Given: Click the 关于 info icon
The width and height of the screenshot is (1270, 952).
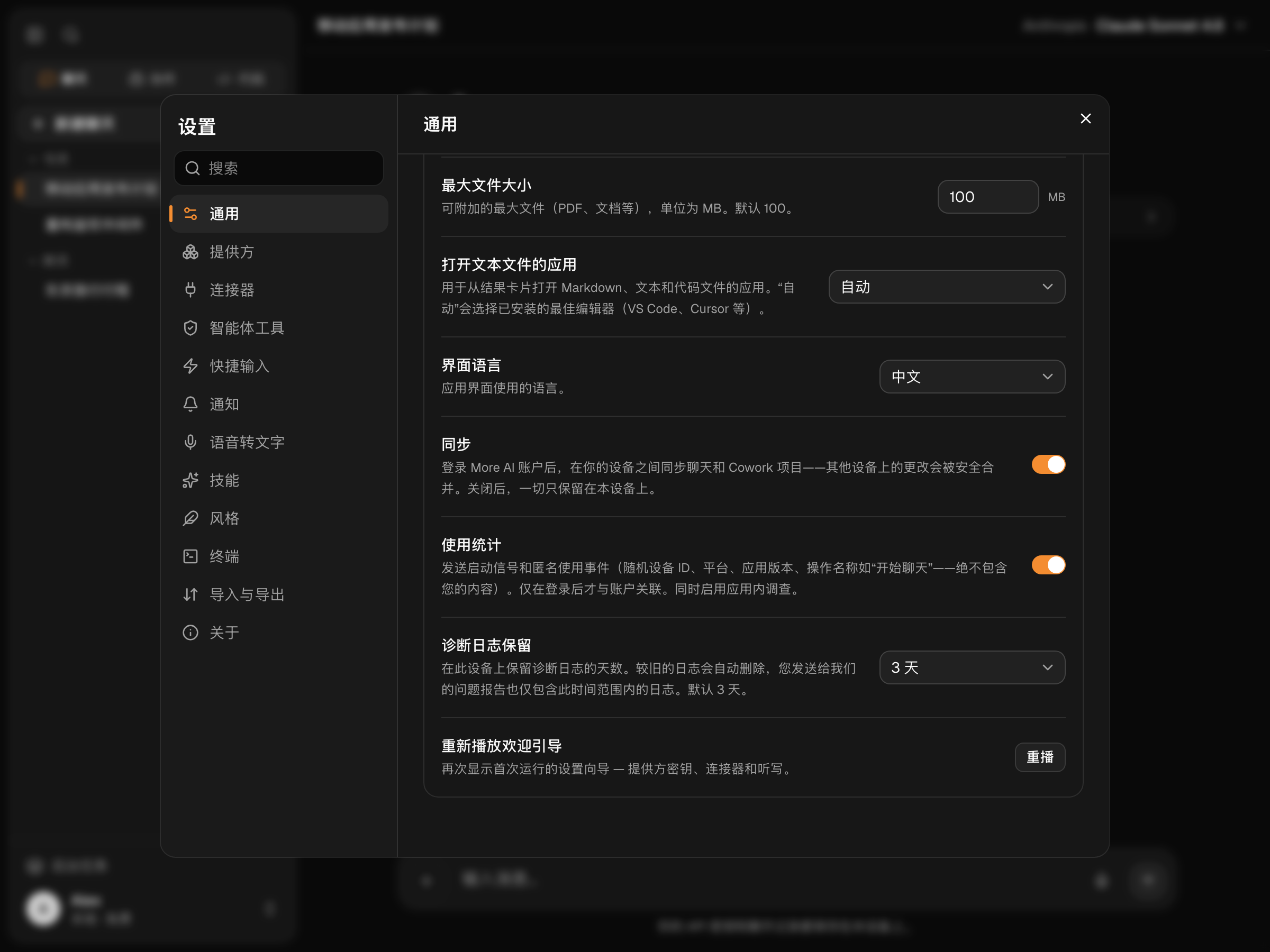Looking at the screenshot, I should point(190,633).
